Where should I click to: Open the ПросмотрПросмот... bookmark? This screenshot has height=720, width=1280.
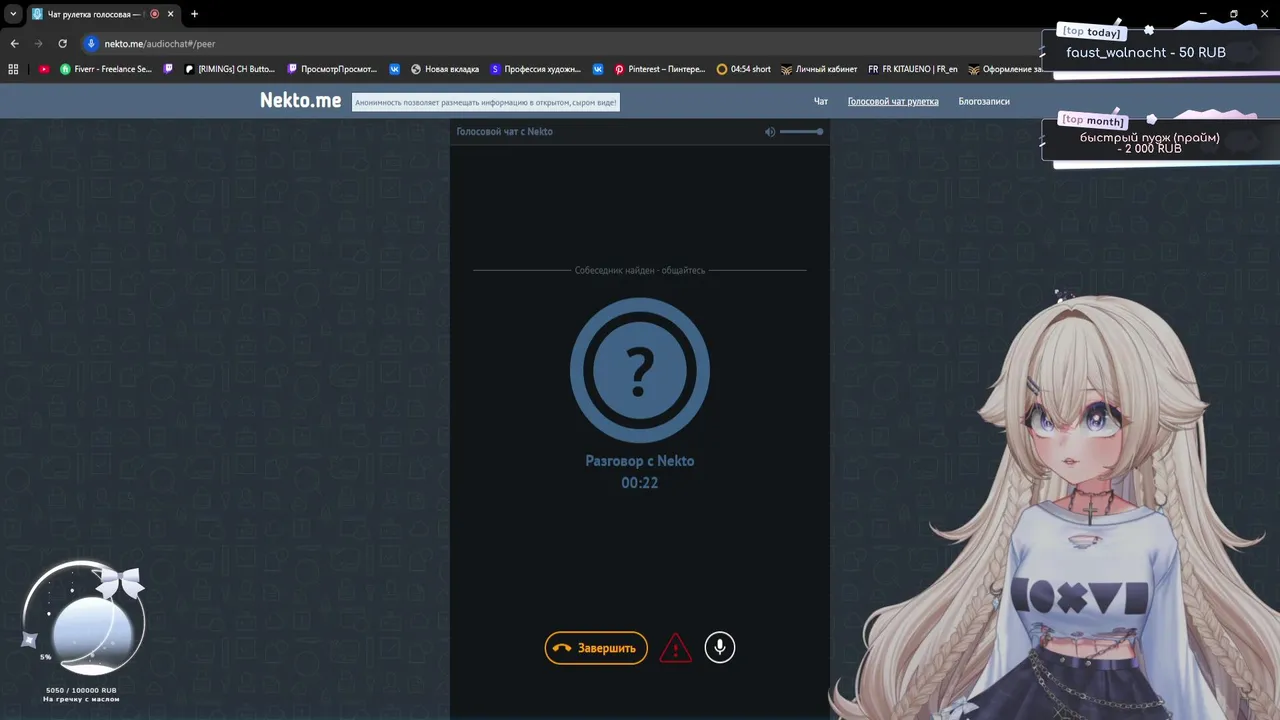tap(332, 69)
